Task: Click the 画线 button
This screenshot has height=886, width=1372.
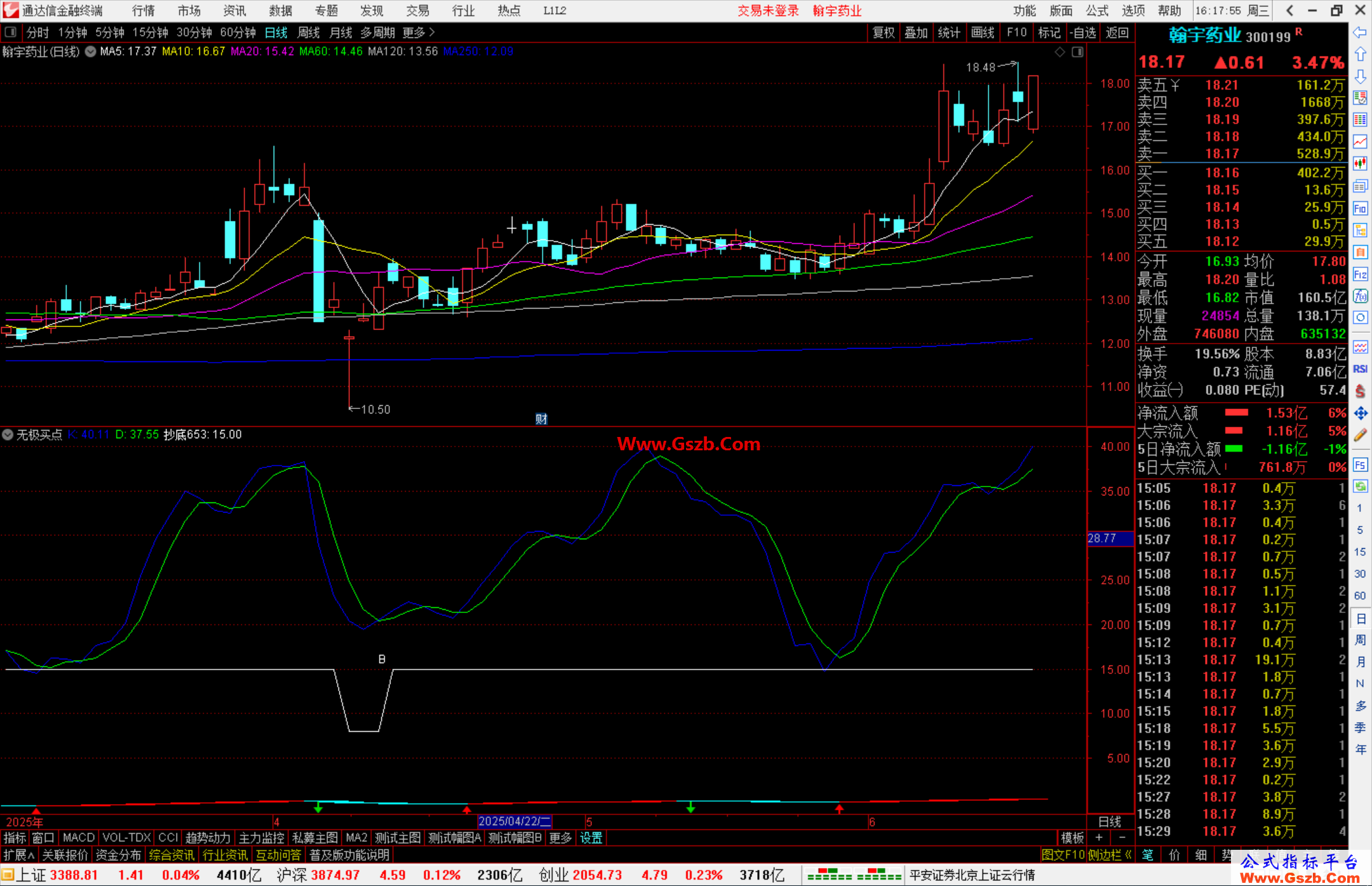Action: (983, 32)
